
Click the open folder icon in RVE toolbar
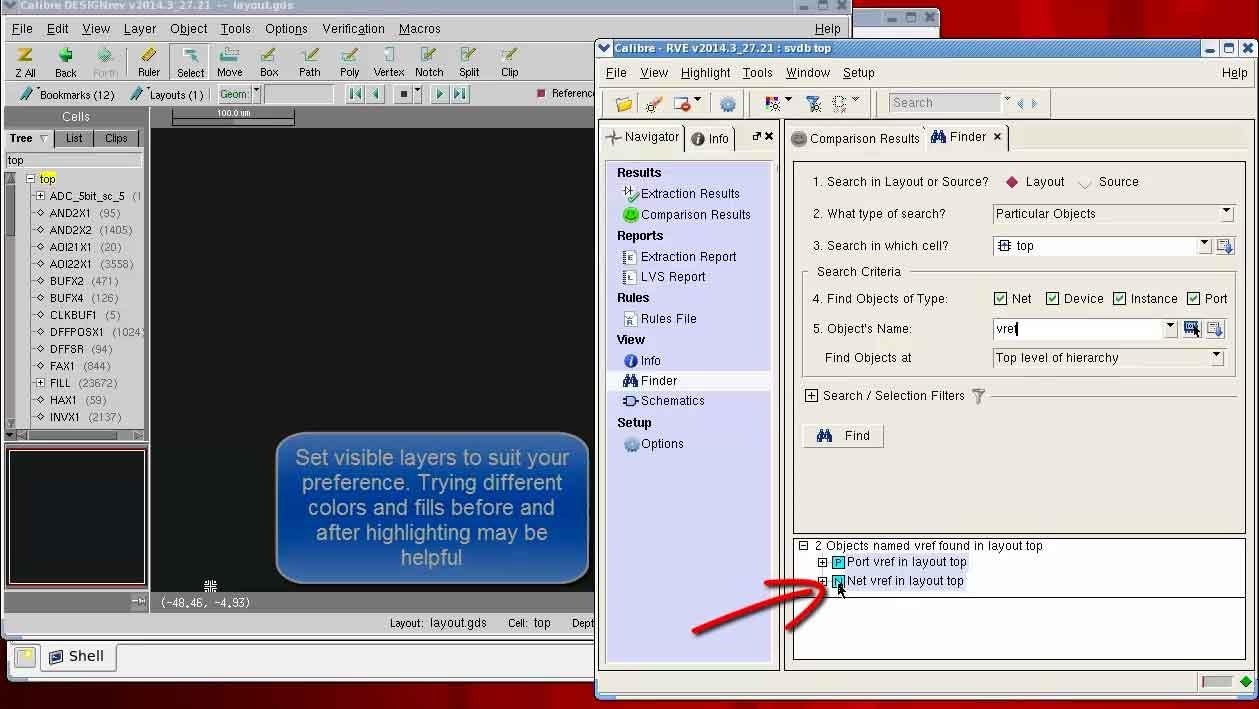(x=624, y=103)
